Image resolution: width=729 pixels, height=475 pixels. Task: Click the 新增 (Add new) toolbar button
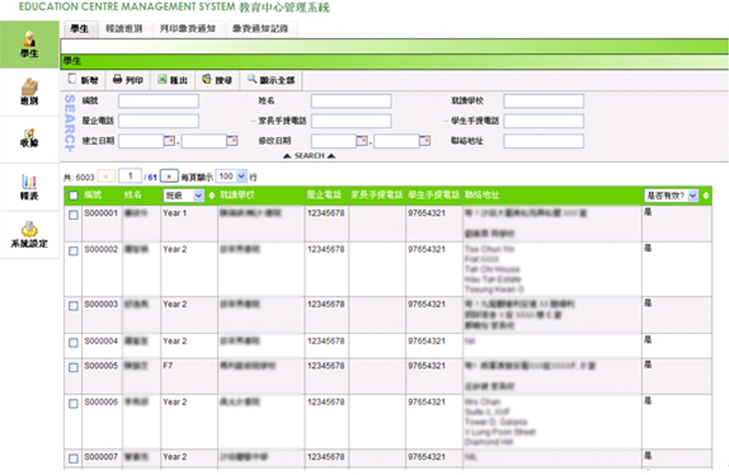tap(83, 80)
